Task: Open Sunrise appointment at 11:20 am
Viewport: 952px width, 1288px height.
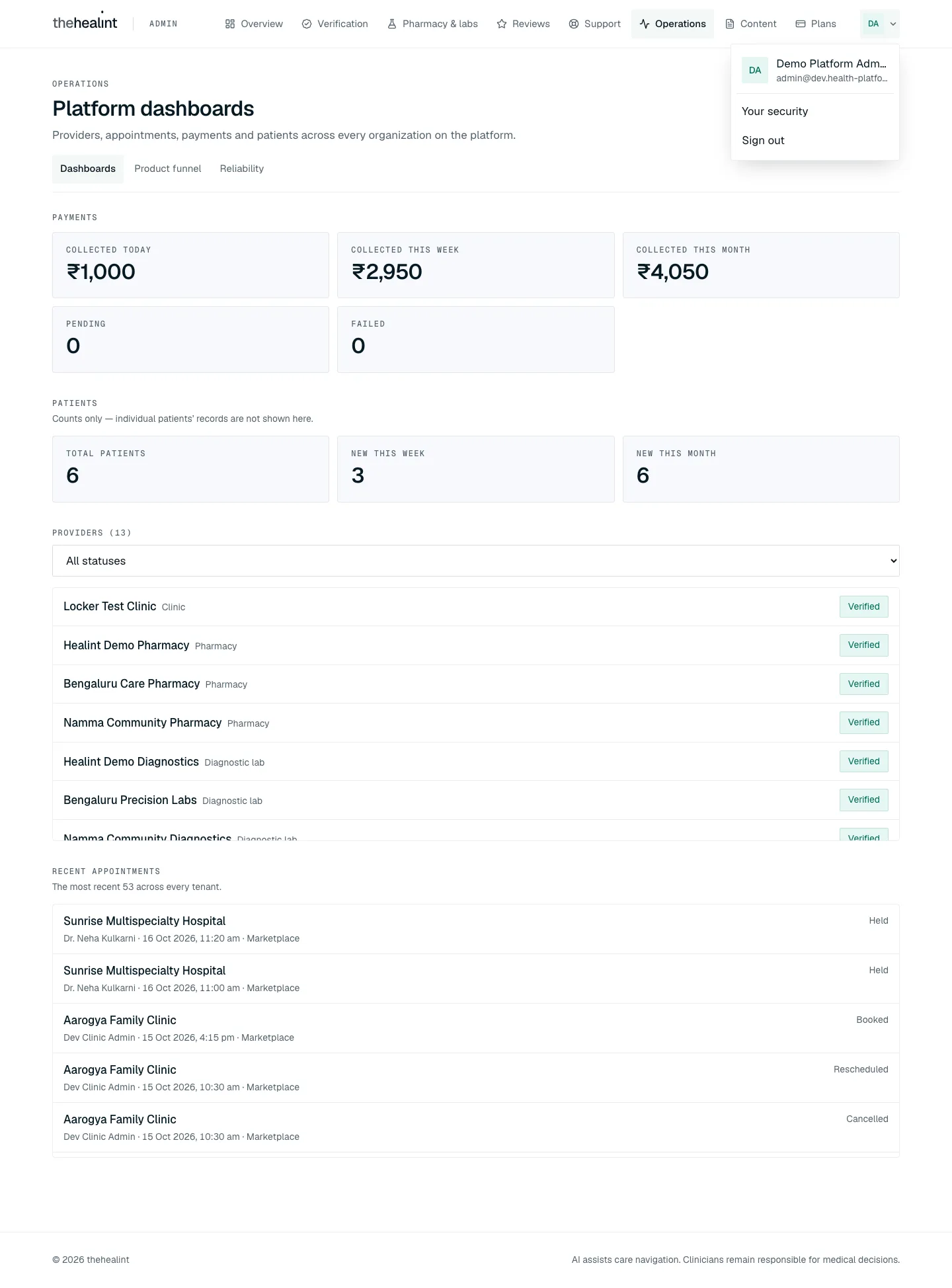Action: pos(476,929)
